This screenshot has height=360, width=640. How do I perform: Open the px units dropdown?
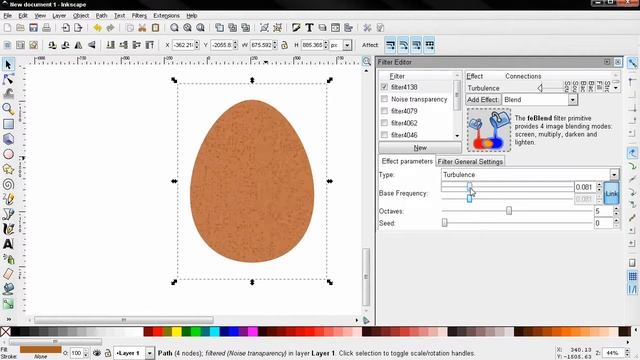(x=347, y=45)
